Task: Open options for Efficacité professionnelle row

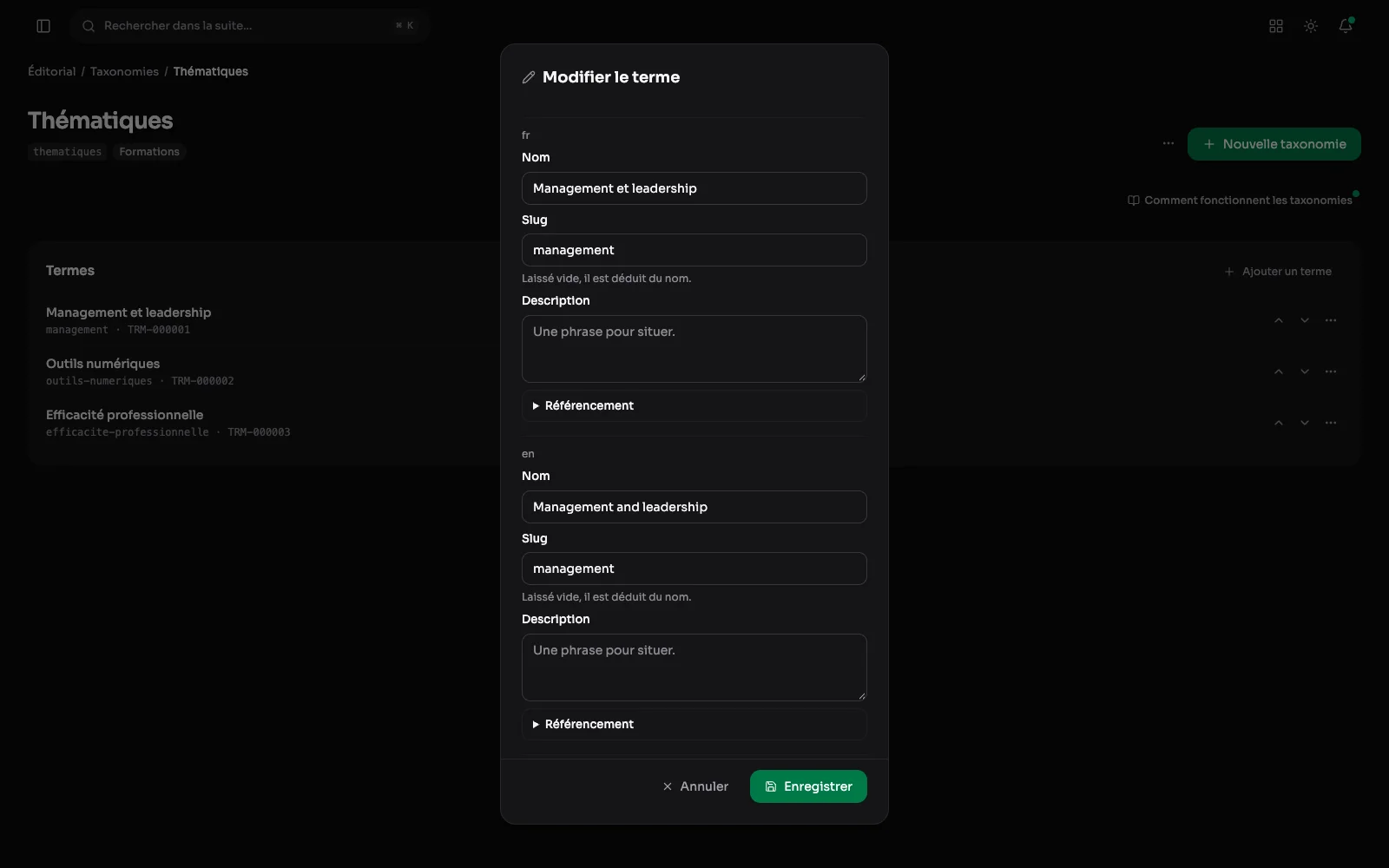Action: 1331,423
